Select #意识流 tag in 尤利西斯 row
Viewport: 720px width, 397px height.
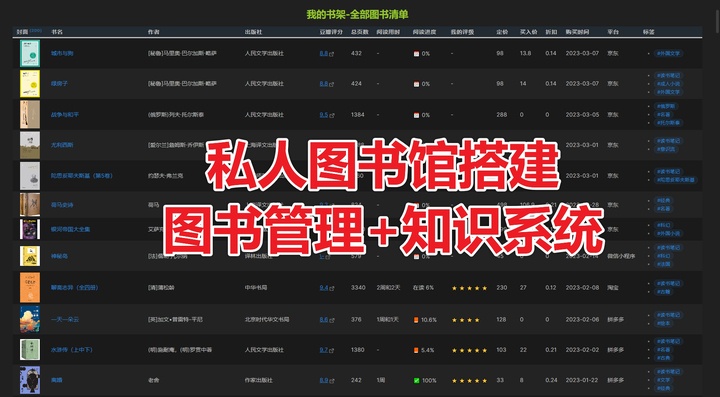(666, 149)
